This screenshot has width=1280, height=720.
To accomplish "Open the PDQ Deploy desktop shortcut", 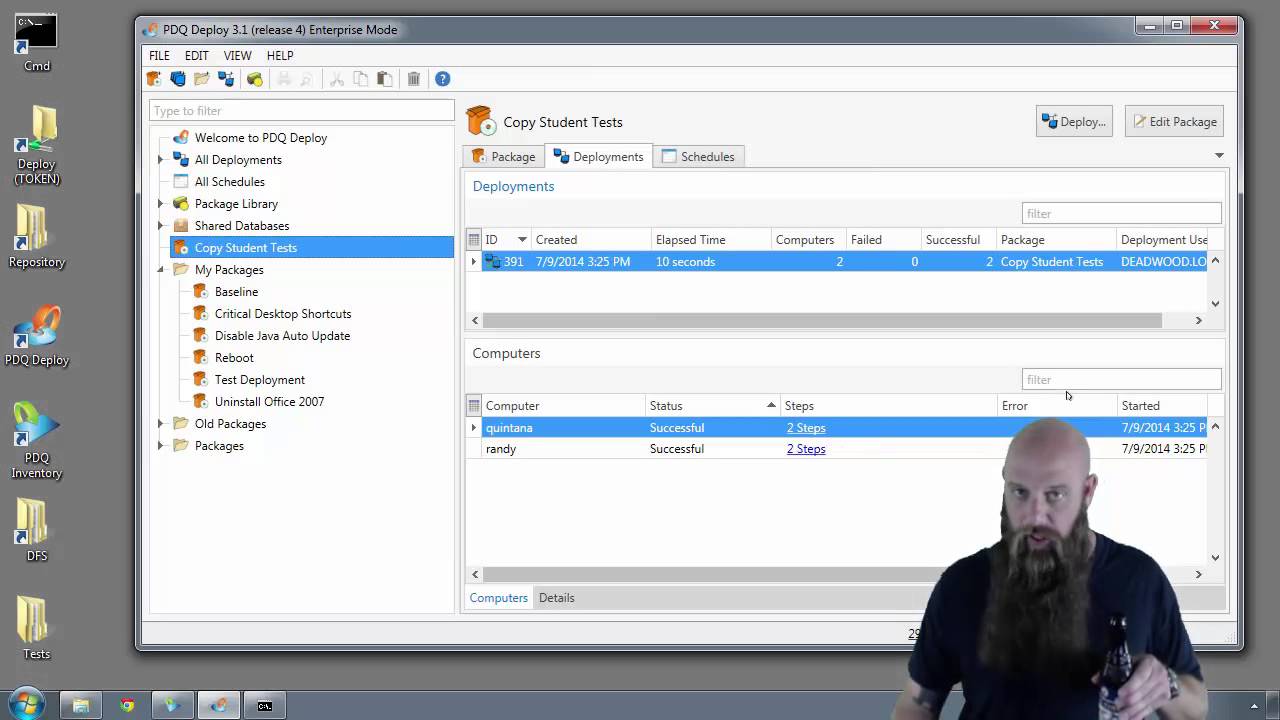I will (x=37, y=336).
